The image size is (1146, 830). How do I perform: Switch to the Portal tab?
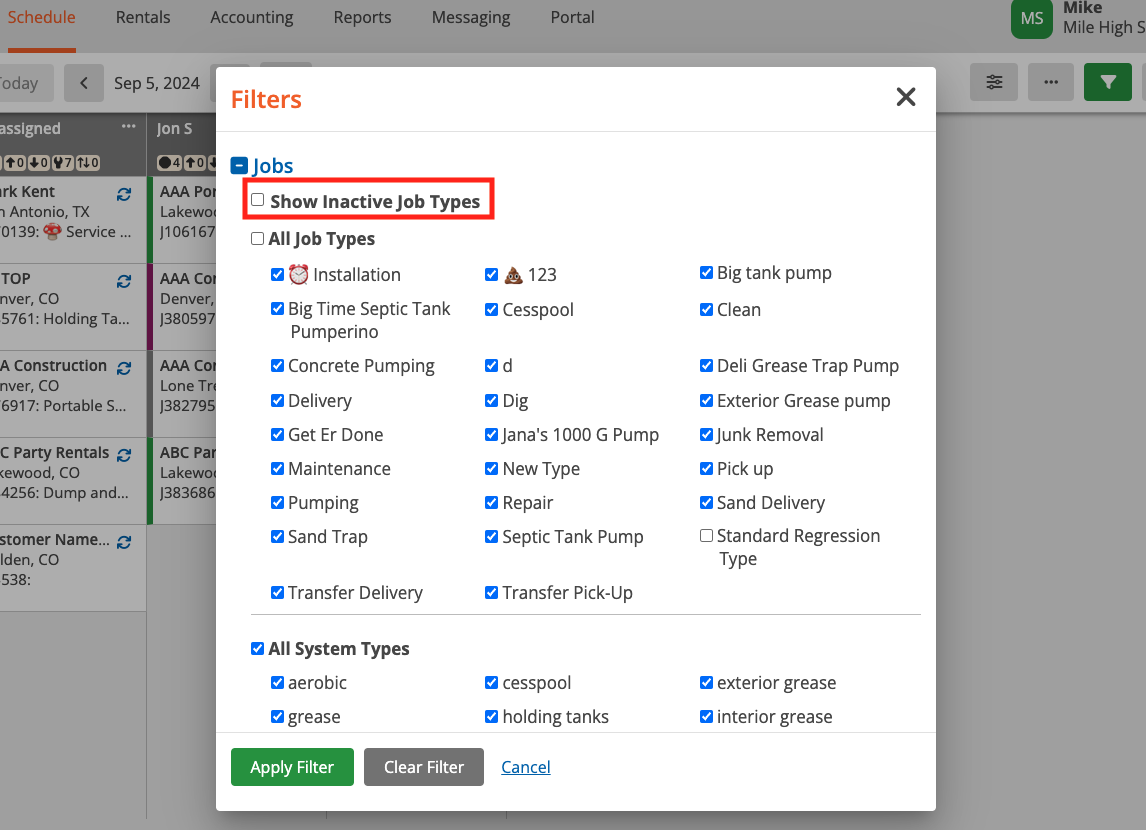click(572, 18)
